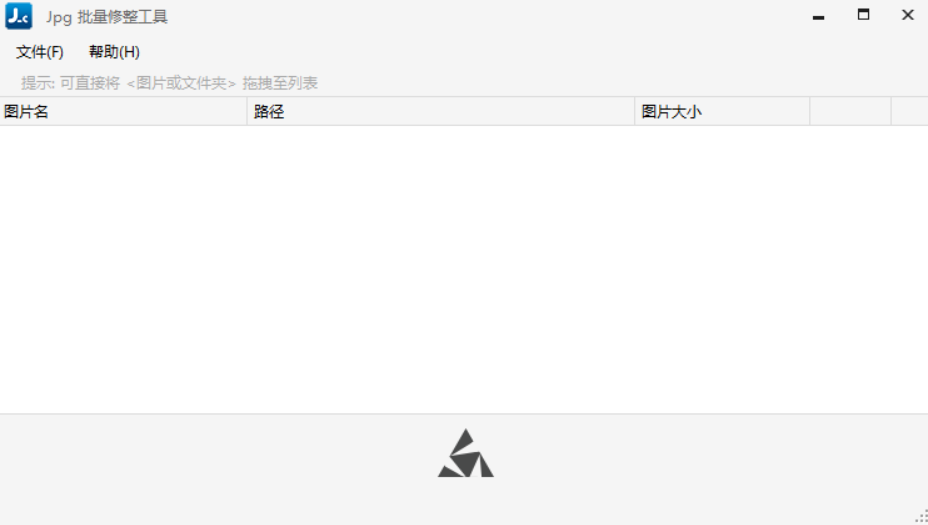The image size is (928, 525).
Task: Click the divider between 路径 and 图片大小 headers
Action: (x=634, y=111)
